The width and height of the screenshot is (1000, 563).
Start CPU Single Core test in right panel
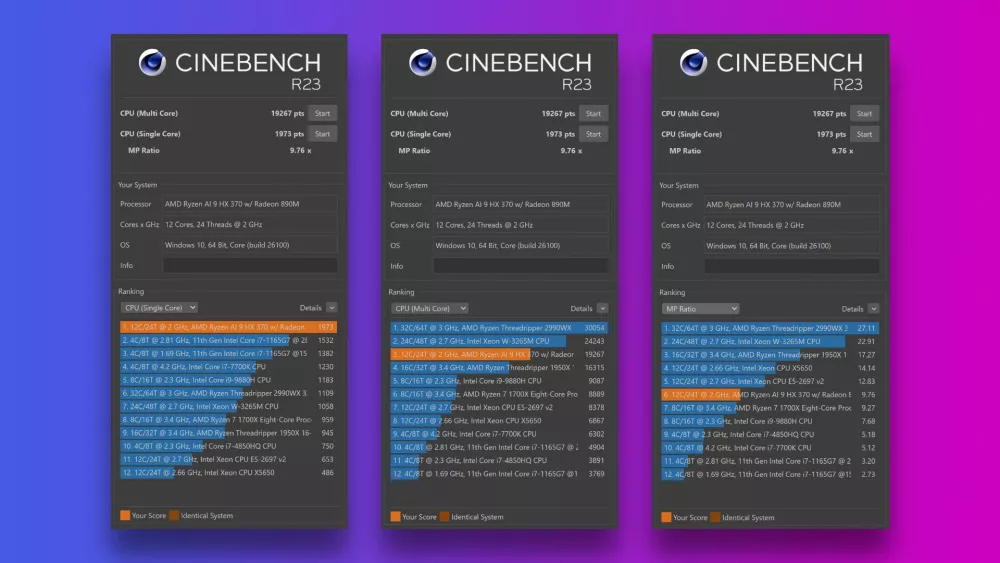pyautogui.click(x=864, y=135)
